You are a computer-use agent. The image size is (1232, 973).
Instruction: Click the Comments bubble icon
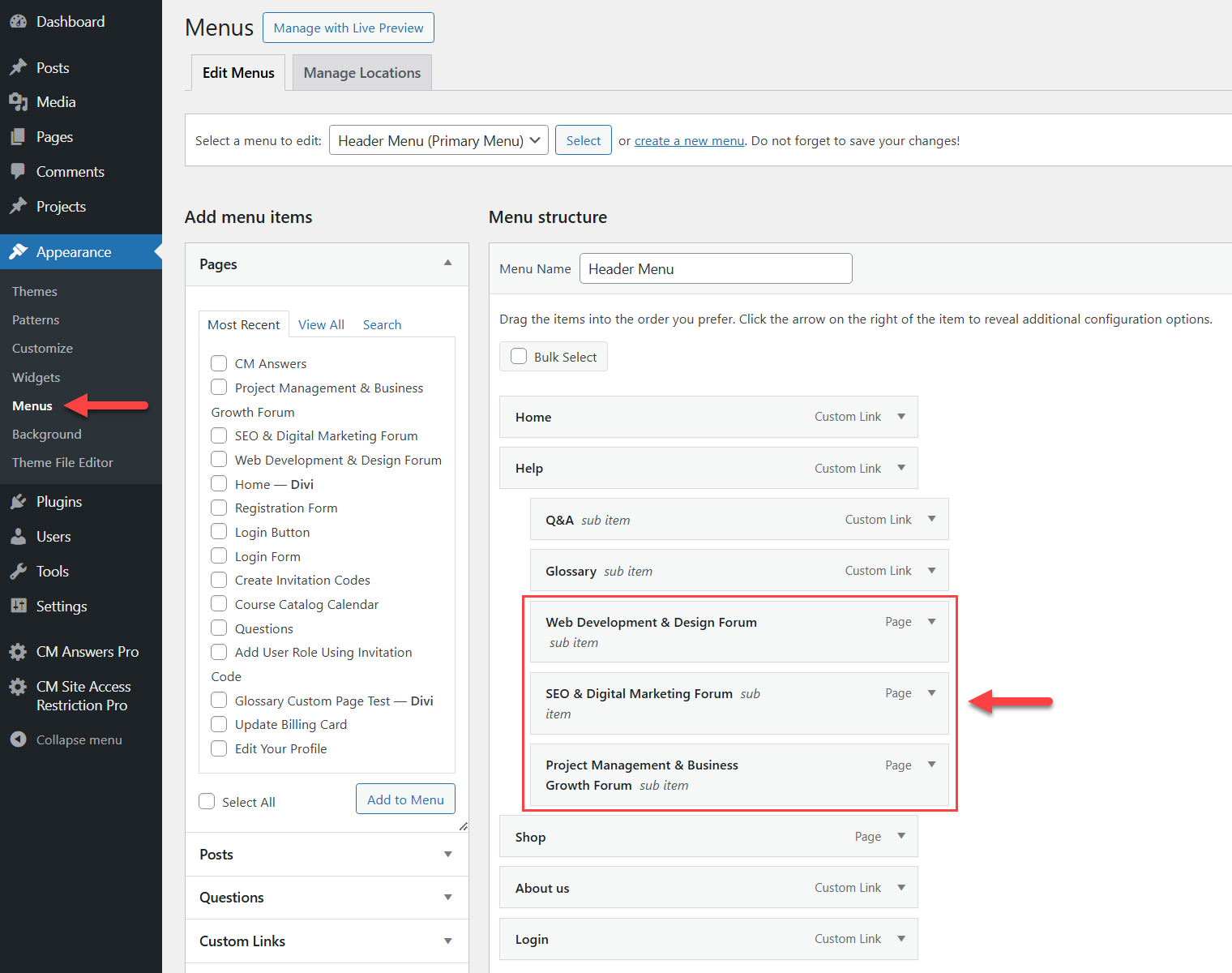(x=18, y=172)
